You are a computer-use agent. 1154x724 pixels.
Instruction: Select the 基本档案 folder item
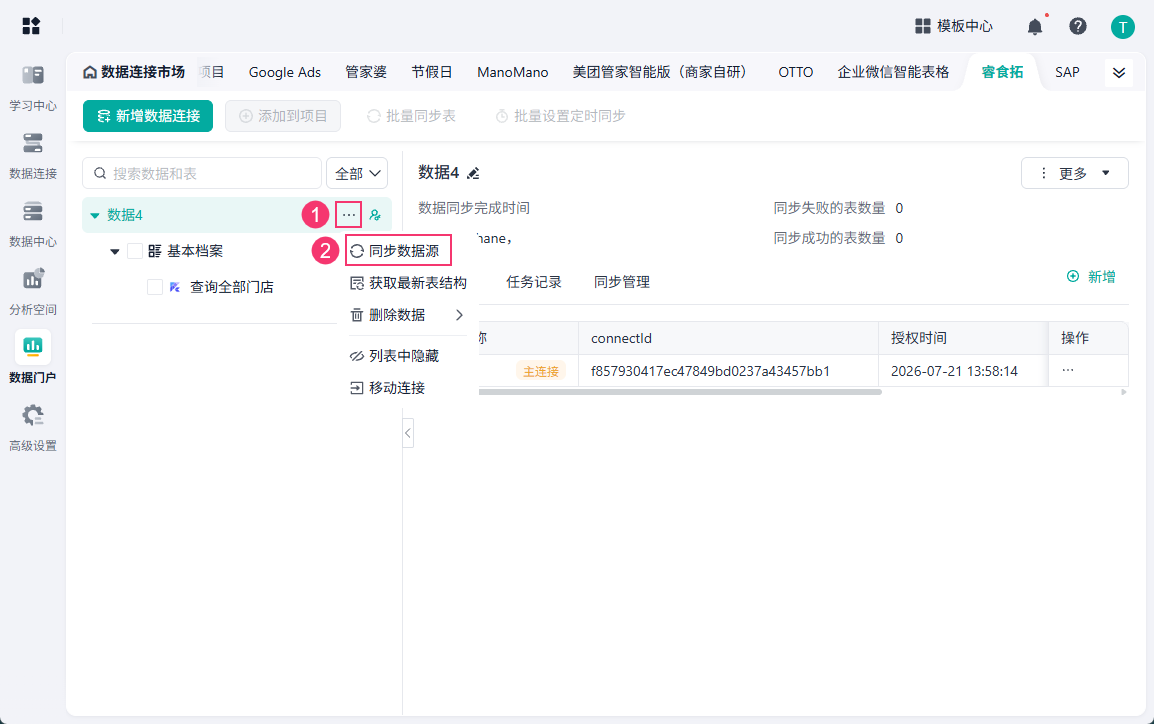click(195, 251)
